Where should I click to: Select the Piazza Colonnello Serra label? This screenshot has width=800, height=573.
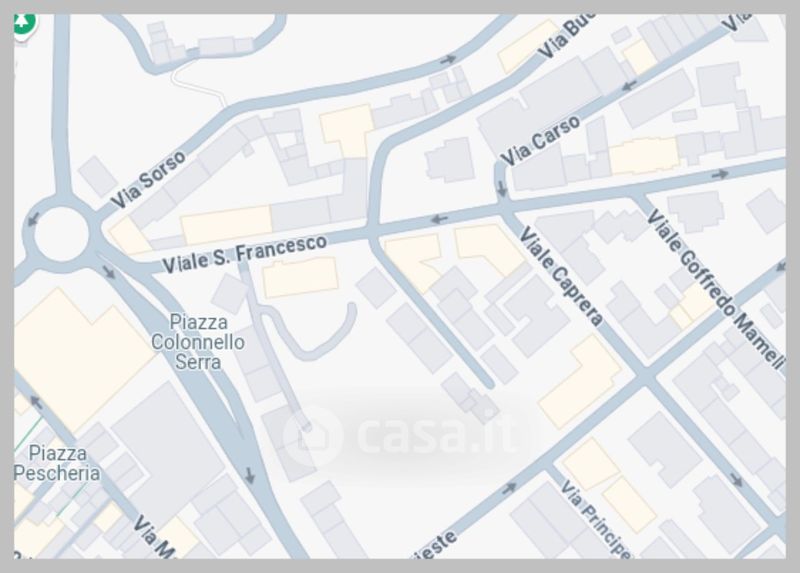coord(198,342)
